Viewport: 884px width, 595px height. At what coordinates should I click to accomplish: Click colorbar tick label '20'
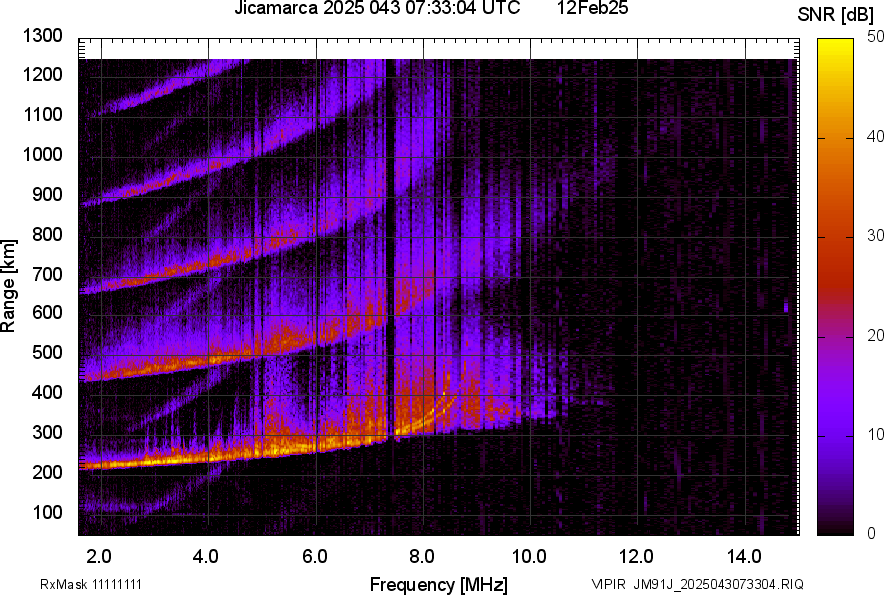pyautogui.click(x=875, y=335)
